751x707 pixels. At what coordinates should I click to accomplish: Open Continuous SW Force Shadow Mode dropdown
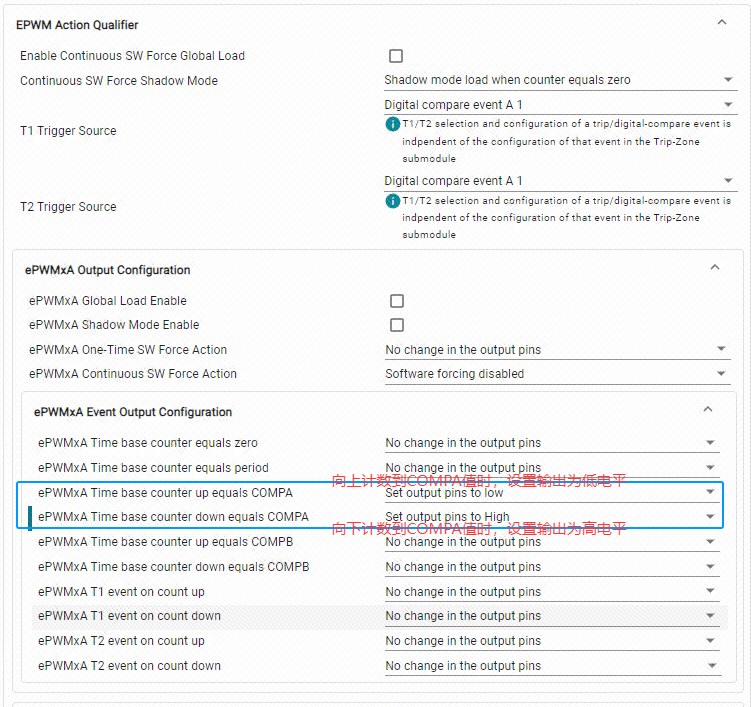(560, 80)
